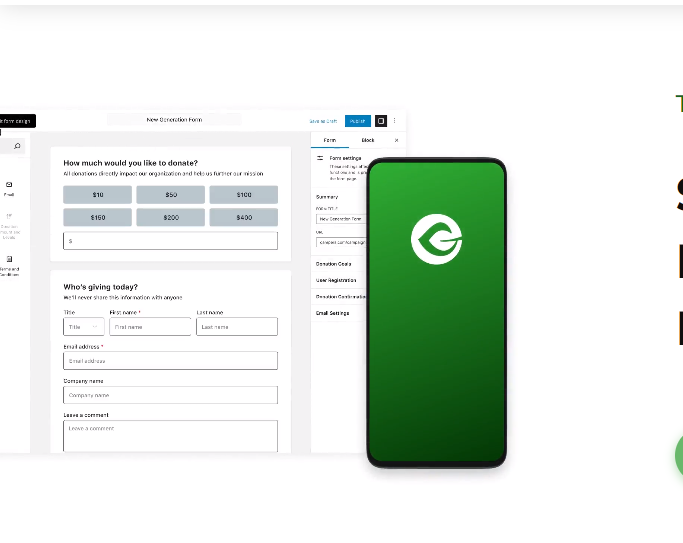Click the custom dollar amount input
Viewport: 683px width, 543px height.
pos(170,241)
